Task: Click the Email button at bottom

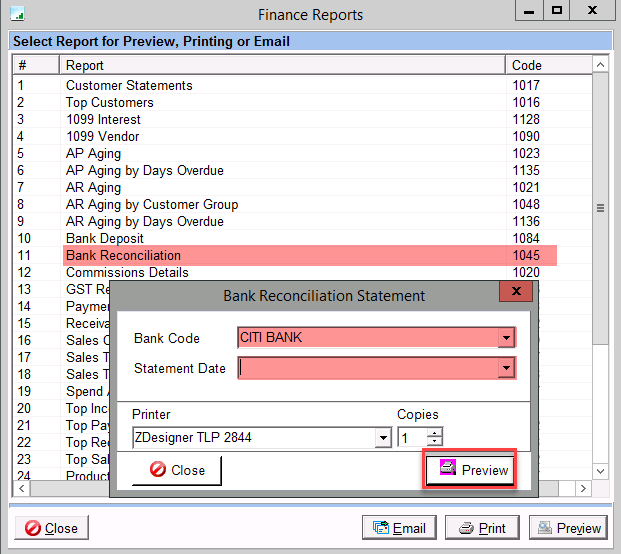Action: (398, 528)
